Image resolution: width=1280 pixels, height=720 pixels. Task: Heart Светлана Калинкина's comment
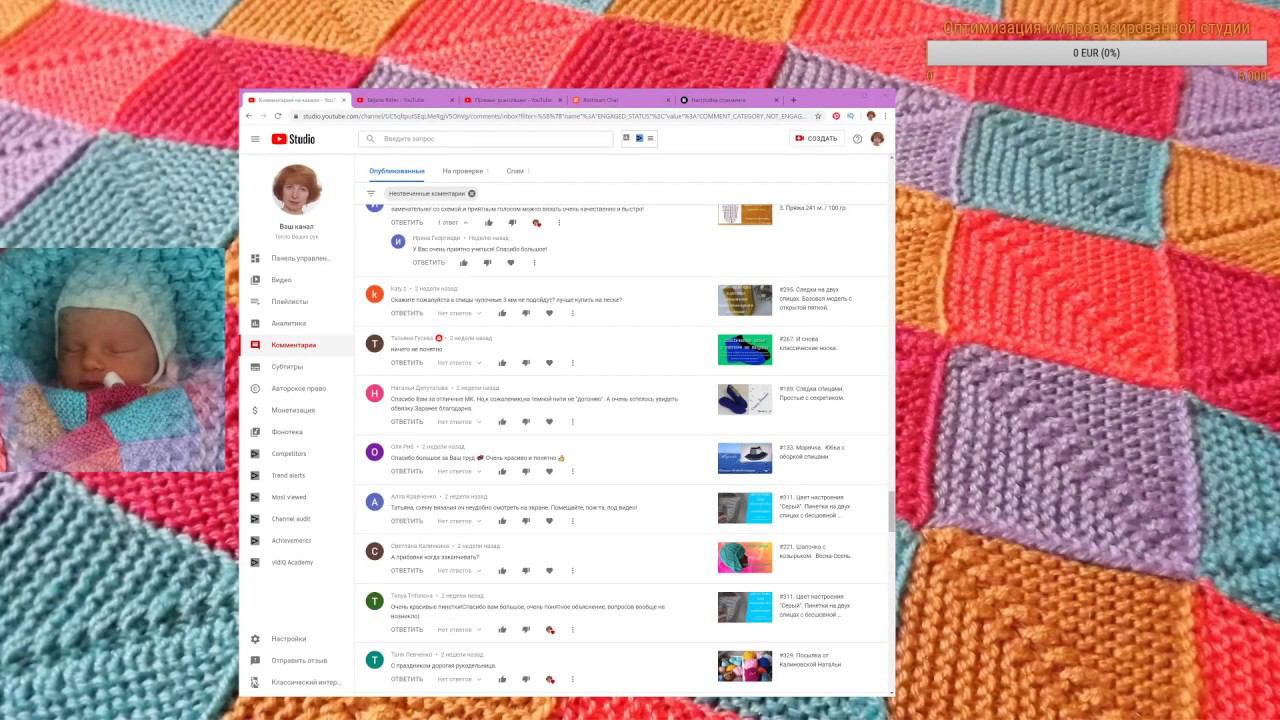click(x=549, y=571)
